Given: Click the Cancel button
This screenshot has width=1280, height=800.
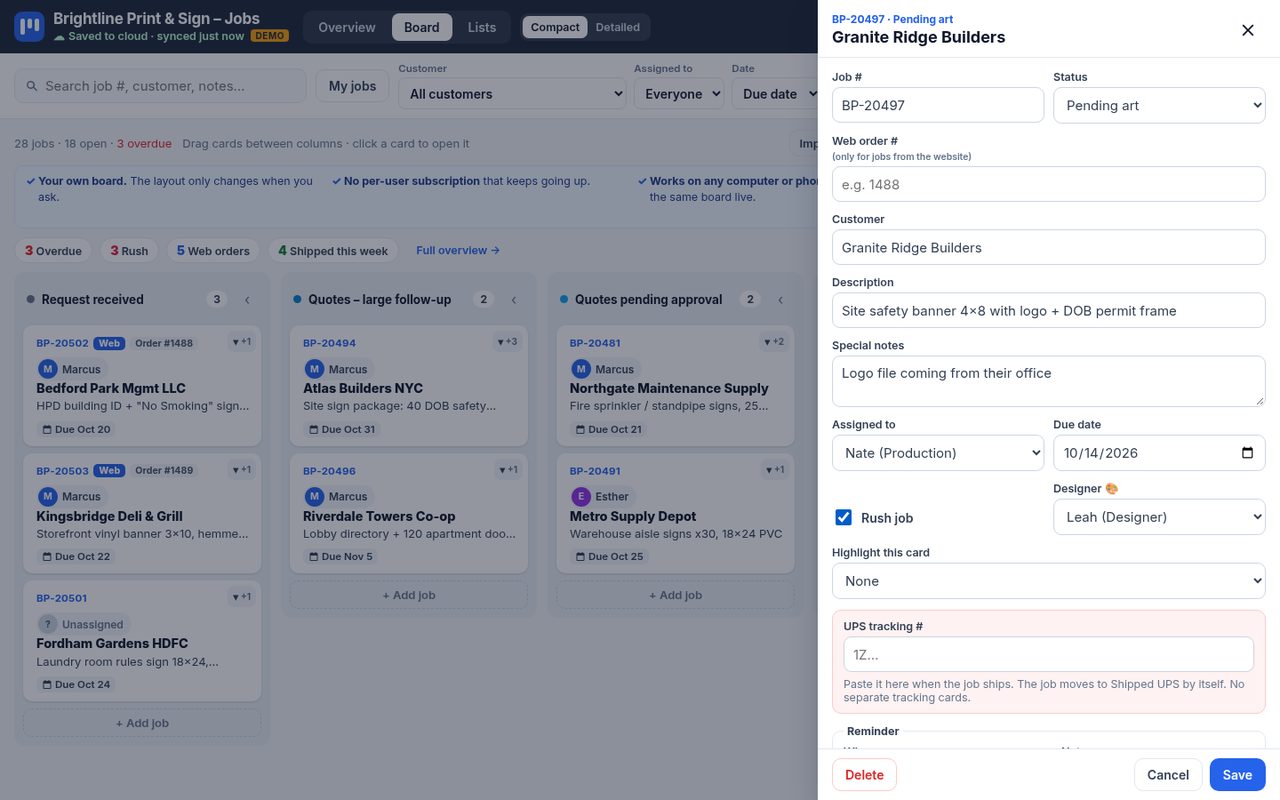Looking at the screenshot, I should (x=1168, y=775).
